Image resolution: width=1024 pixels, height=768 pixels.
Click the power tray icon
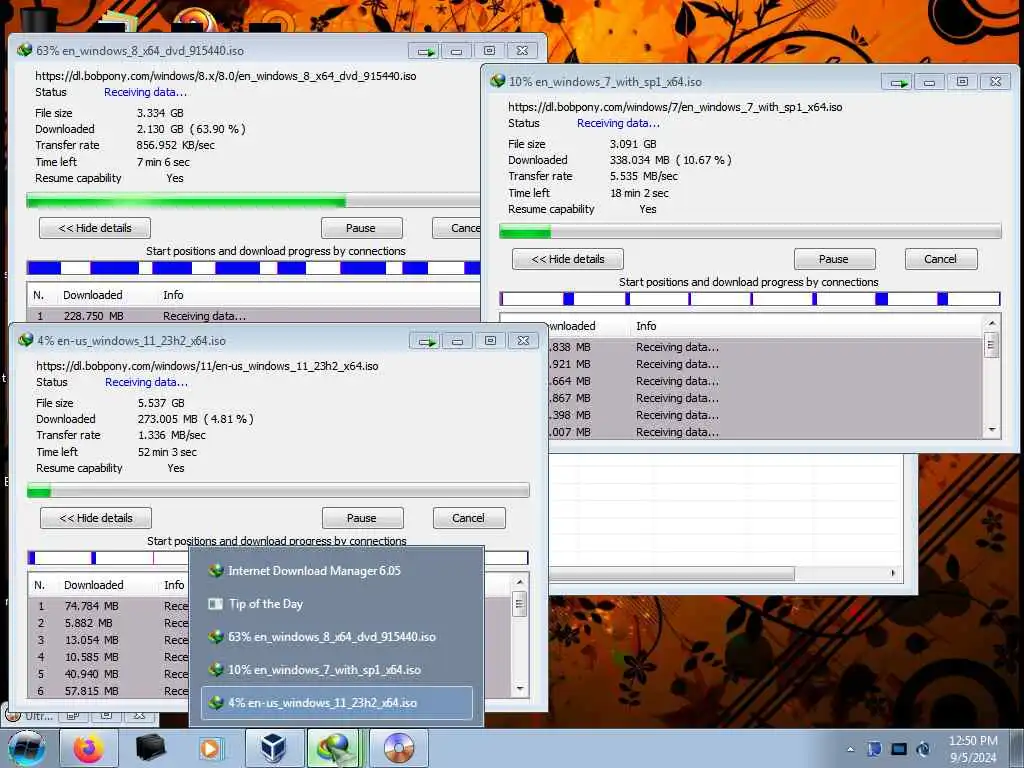(x=923, y=749)
